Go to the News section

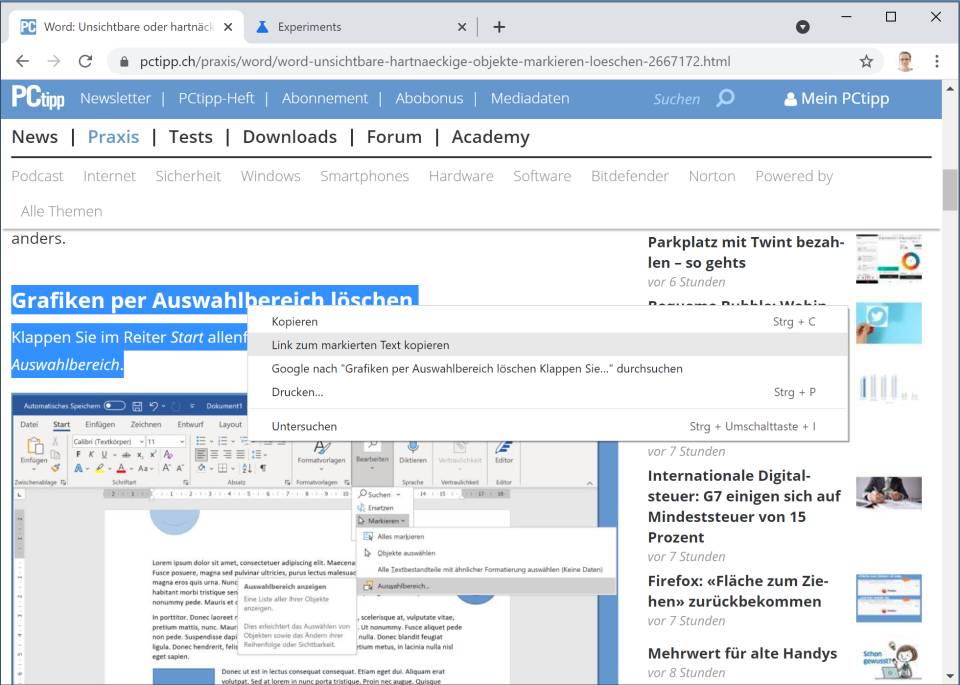35,137
